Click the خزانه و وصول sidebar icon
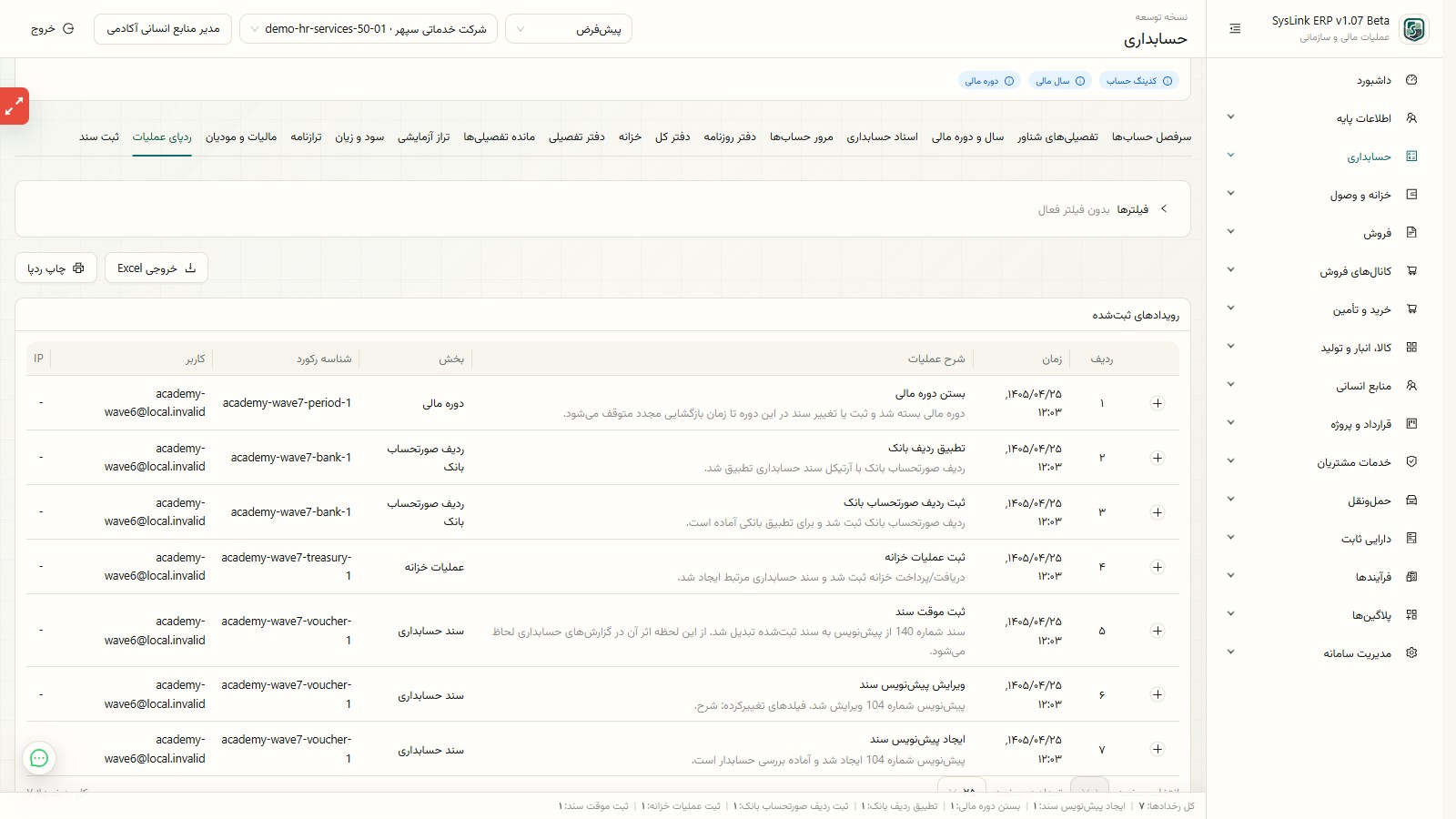The image size is (1456, 819). click(x=1411, y=195)
